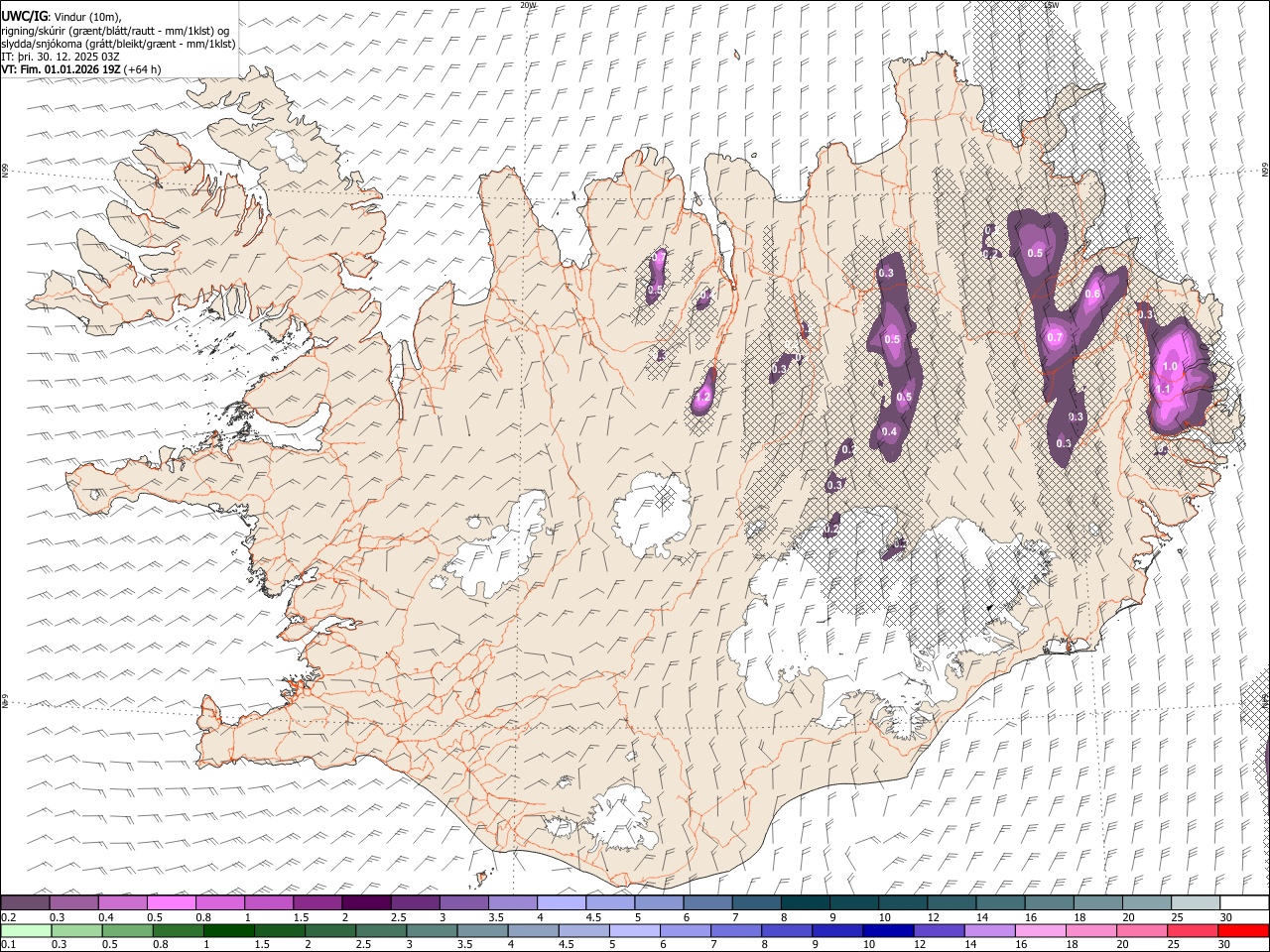1270x952 pixels.
Task: Pick upper-row swatch between 0.3 and 0.4
Action: coord(74,902)
